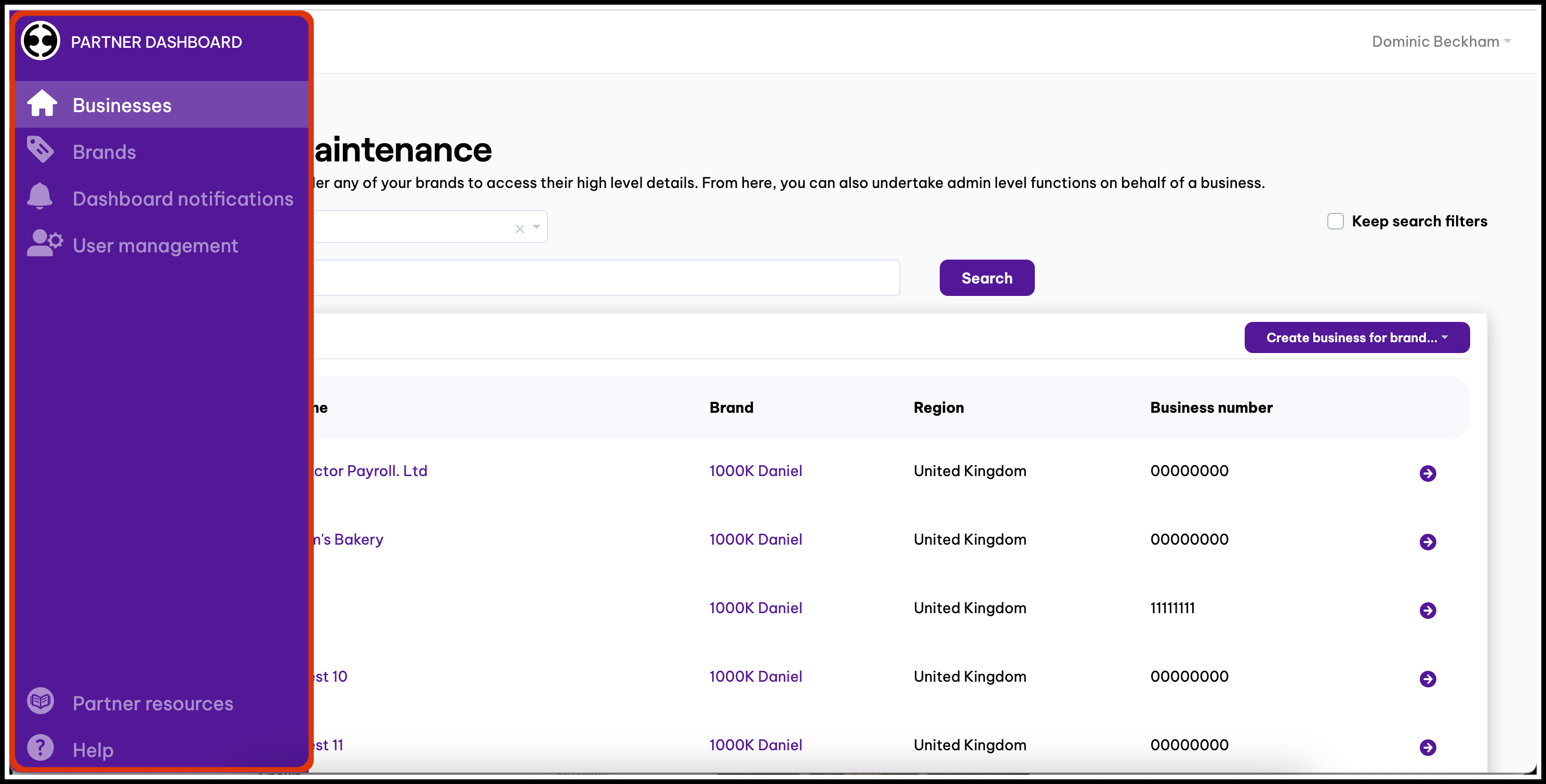Image resolution: width=1546 pixels, height=784 pixels.
Task: Open the Bakery business link
Action: tap(348, 539)
